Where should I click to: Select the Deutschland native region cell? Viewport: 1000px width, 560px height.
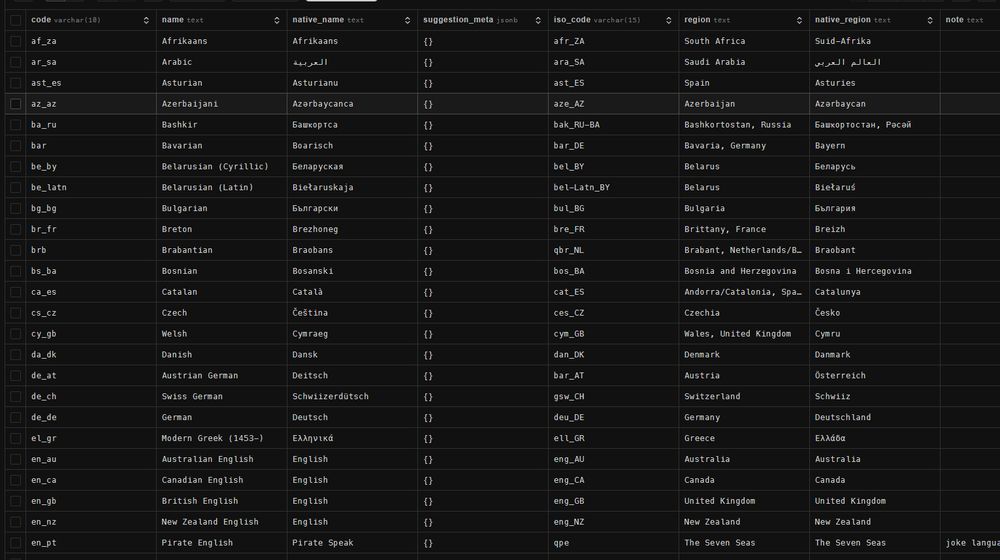(x=875, y=418)
